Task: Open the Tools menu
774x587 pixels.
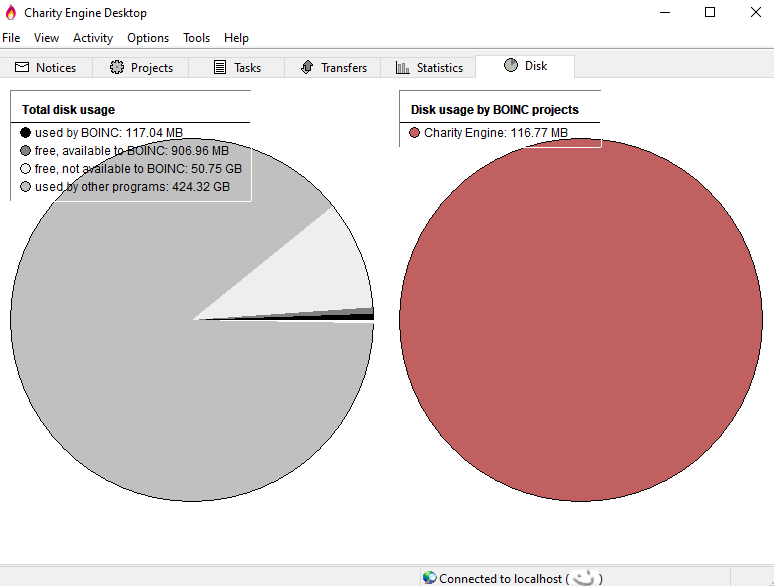Action: click(x=196, y=38)
